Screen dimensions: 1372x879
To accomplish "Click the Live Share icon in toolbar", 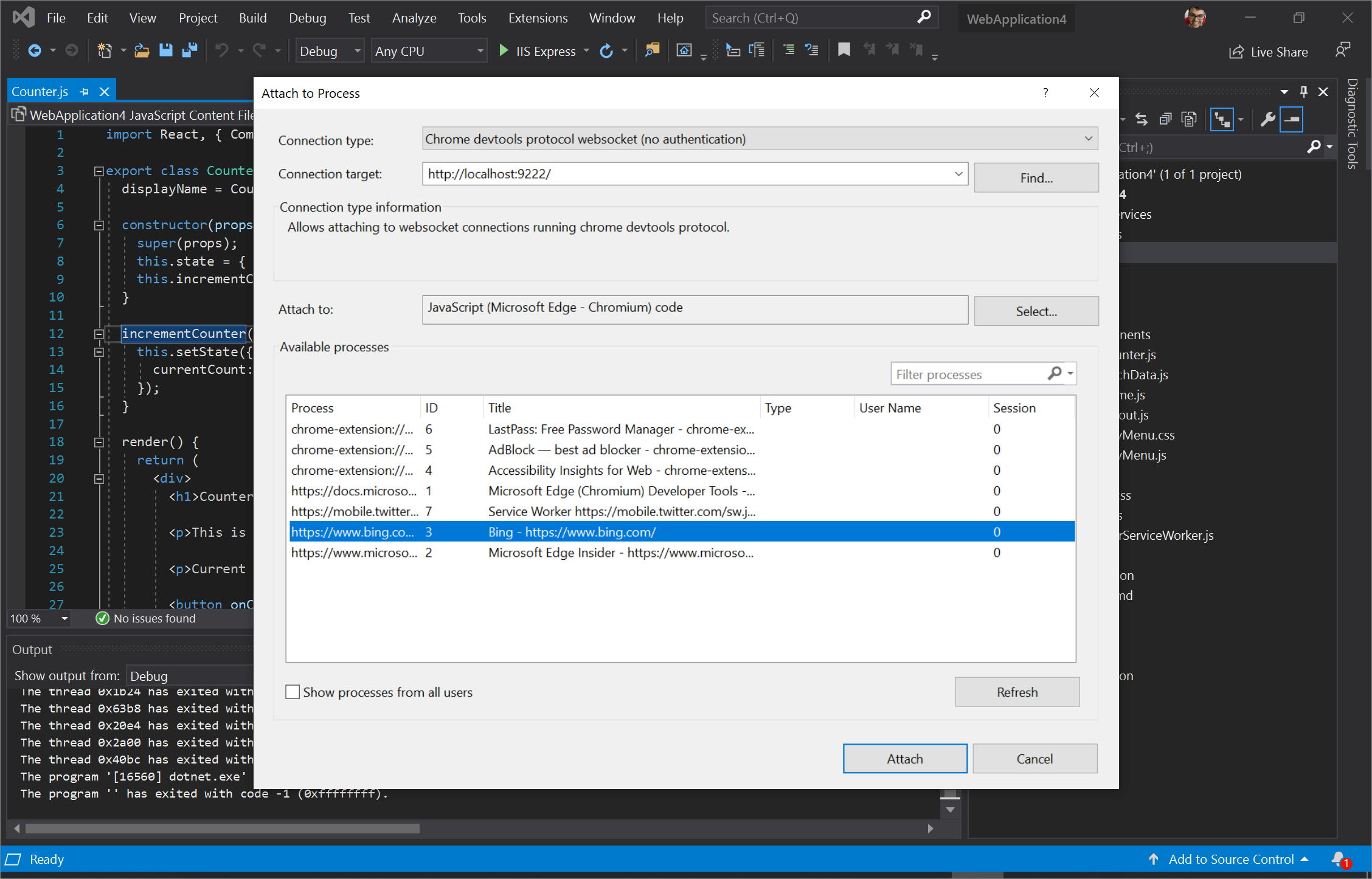I will [x=1231, y=51].
